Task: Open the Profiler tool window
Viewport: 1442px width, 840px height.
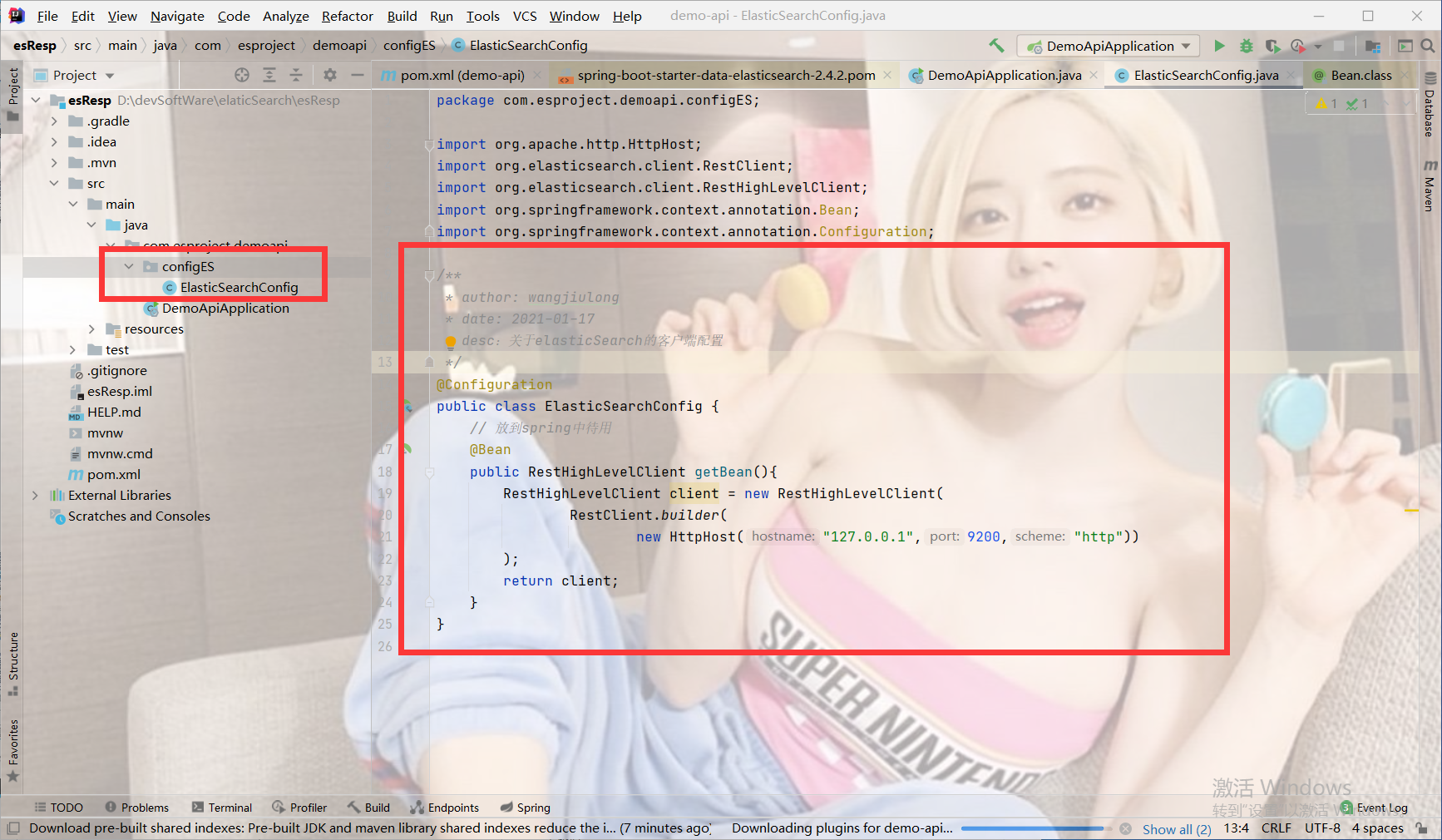Action: 299,807
